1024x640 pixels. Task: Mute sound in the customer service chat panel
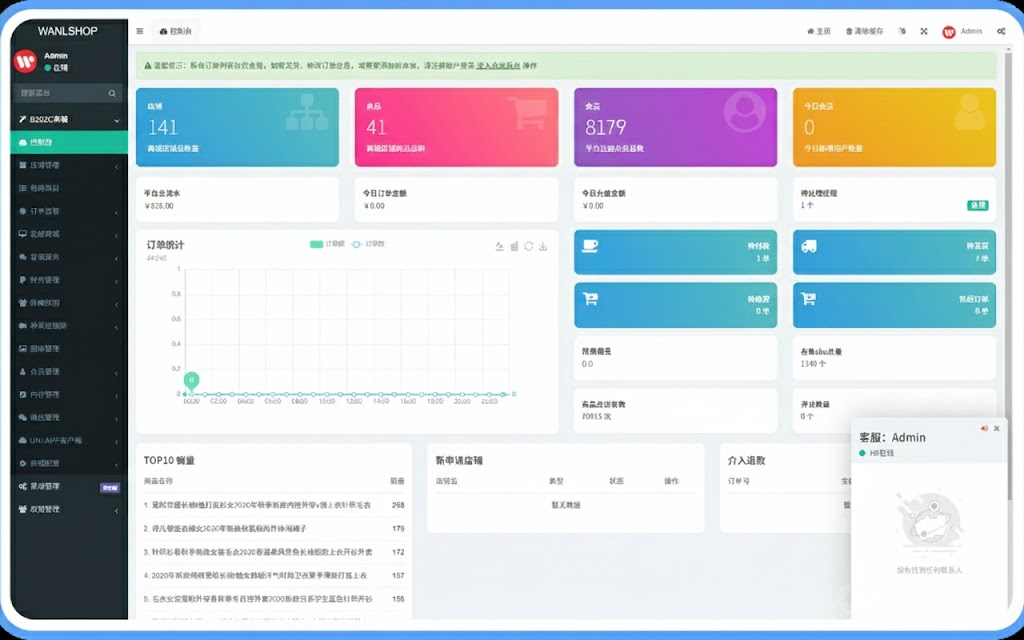click(983, 428)
